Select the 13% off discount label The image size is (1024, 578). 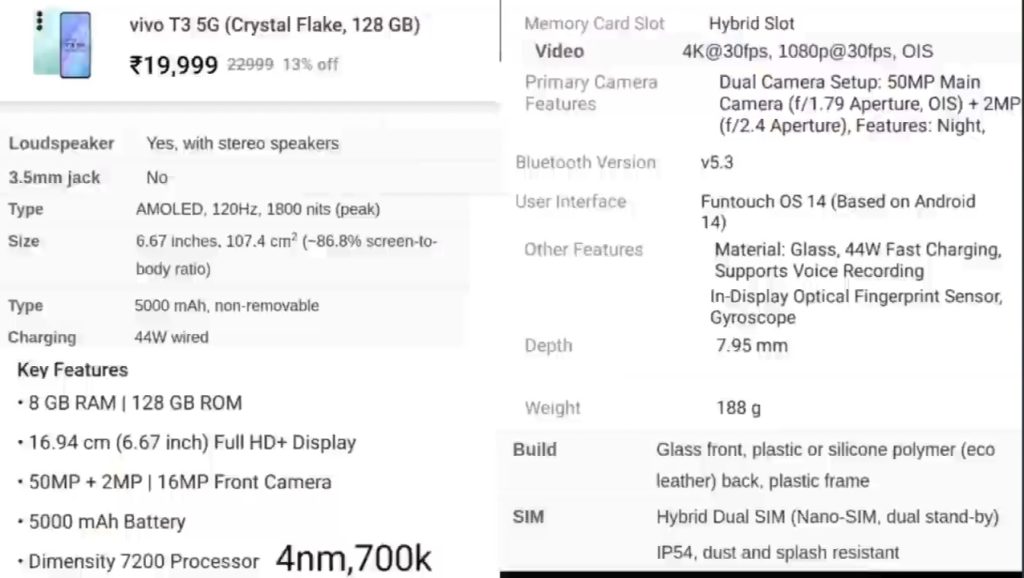310,64
